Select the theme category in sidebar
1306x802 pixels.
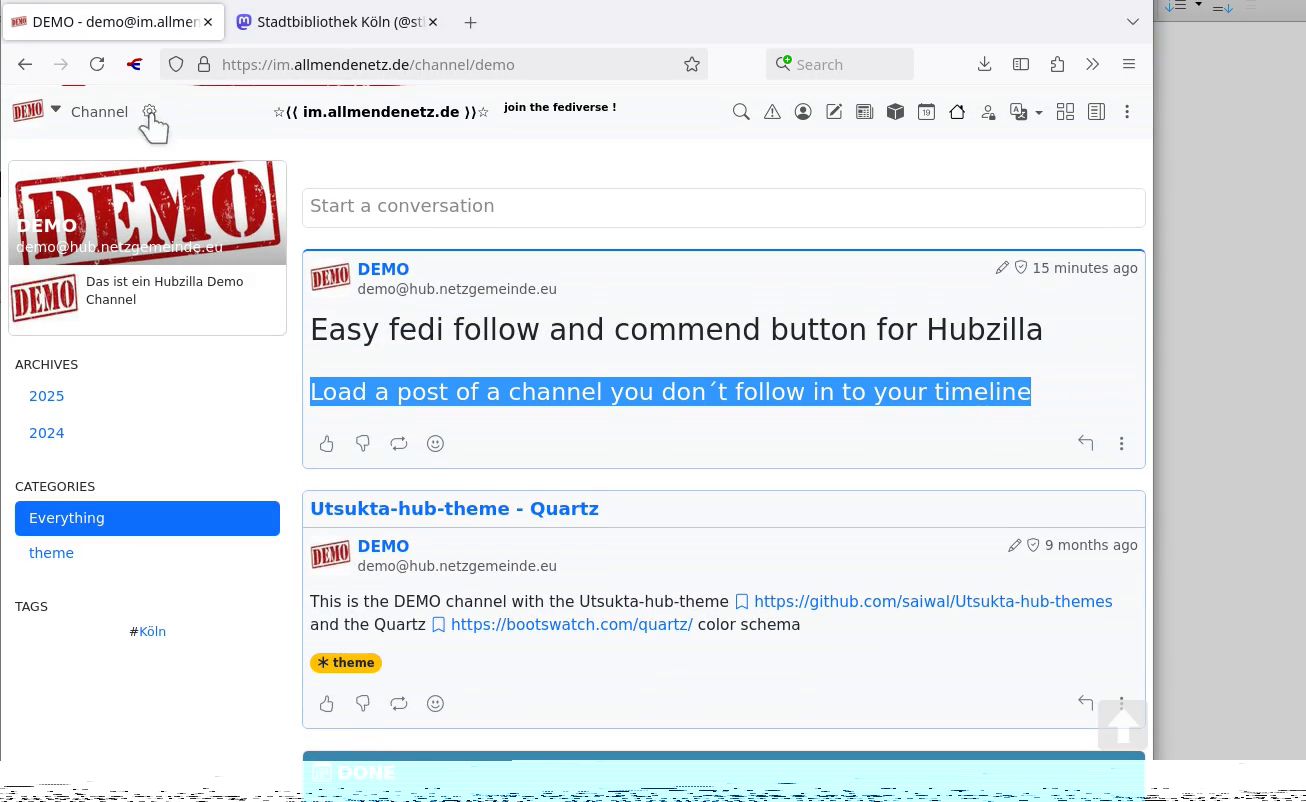click(x=51, y=553)
